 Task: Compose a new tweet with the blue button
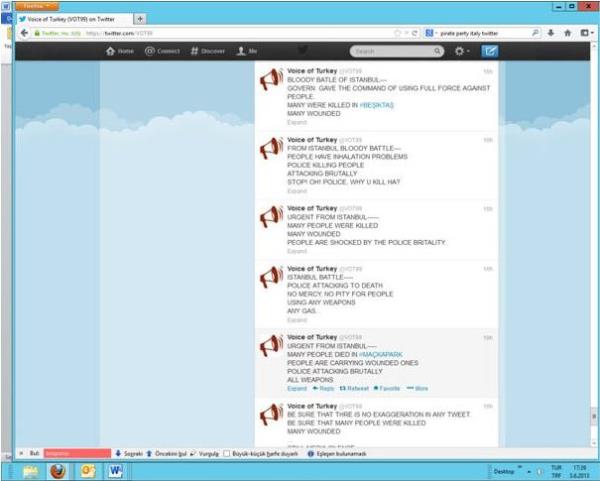[x=490, y=51]
